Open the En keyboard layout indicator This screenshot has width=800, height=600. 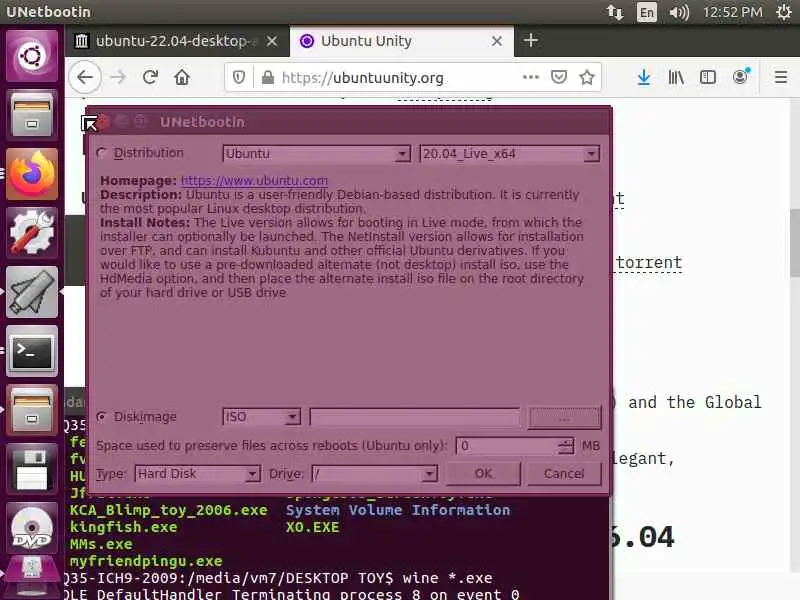tap(646, 12)
